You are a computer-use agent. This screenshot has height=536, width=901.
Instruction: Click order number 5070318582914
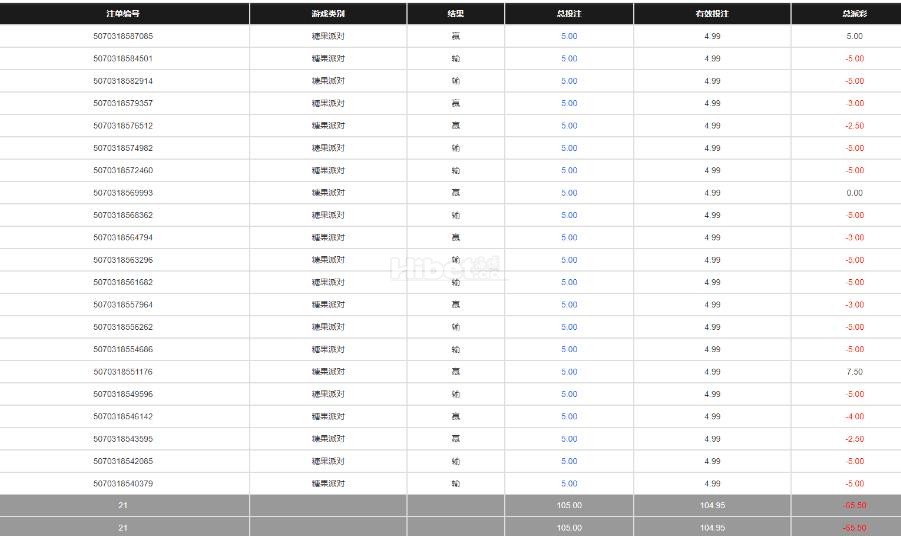tap(123, 81)
